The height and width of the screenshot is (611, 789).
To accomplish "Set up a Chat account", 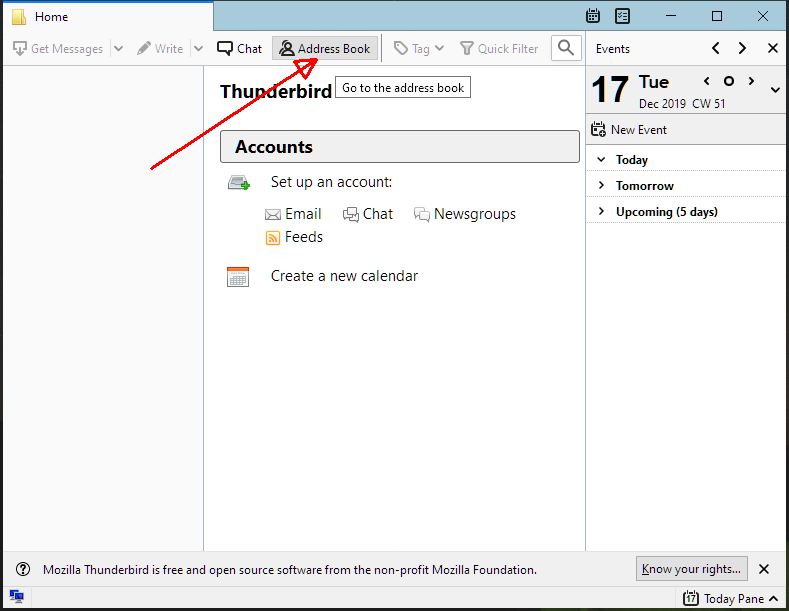I will click(368, 214).
